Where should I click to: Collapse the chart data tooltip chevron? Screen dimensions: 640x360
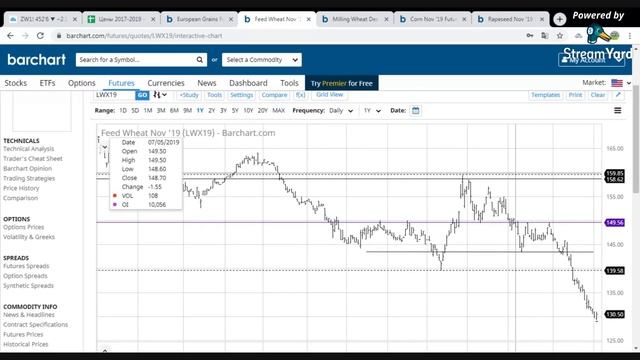click(105, 147)
